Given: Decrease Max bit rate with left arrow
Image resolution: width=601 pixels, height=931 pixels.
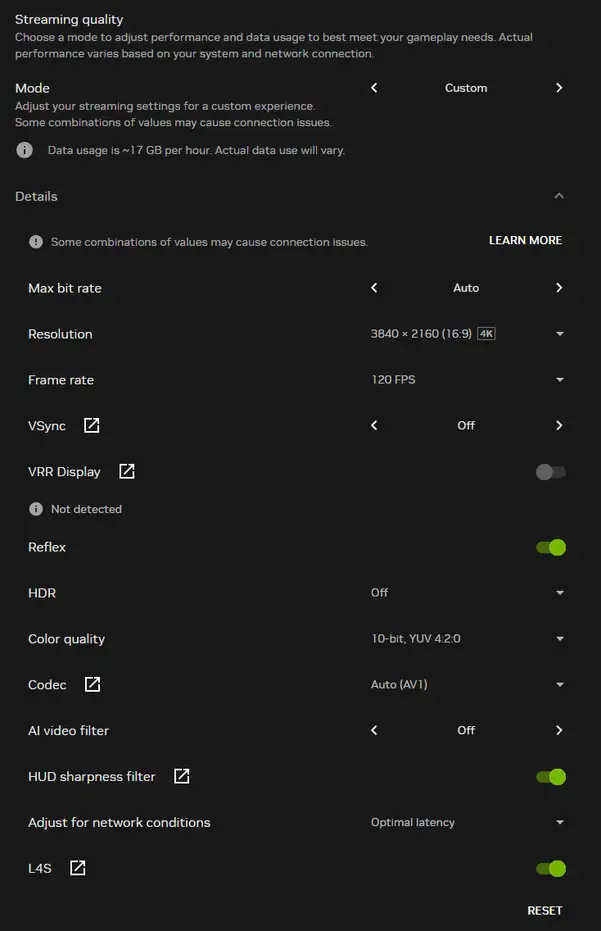Looking at the screenshot, I should 374,287.
